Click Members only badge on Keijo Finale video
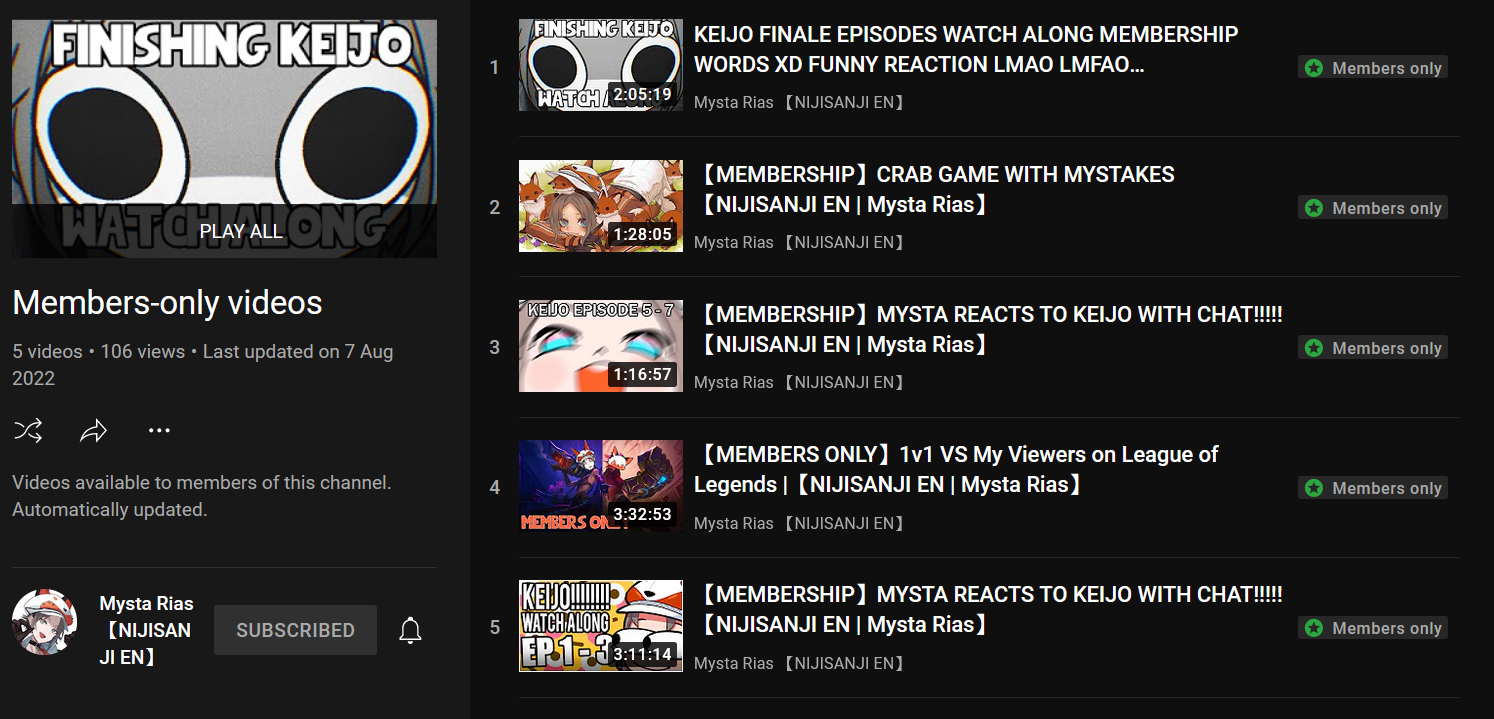 pos(1373,68)
